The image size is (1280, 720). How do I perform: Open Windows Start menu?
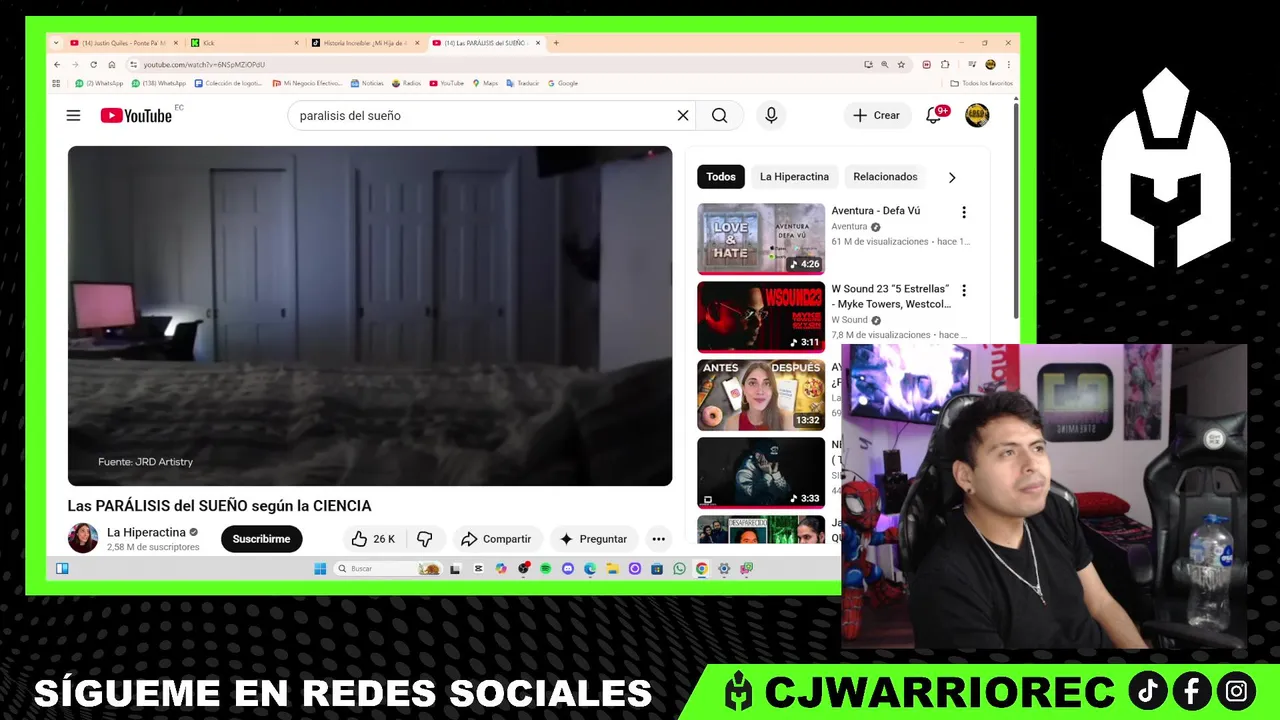pos(320,568)
